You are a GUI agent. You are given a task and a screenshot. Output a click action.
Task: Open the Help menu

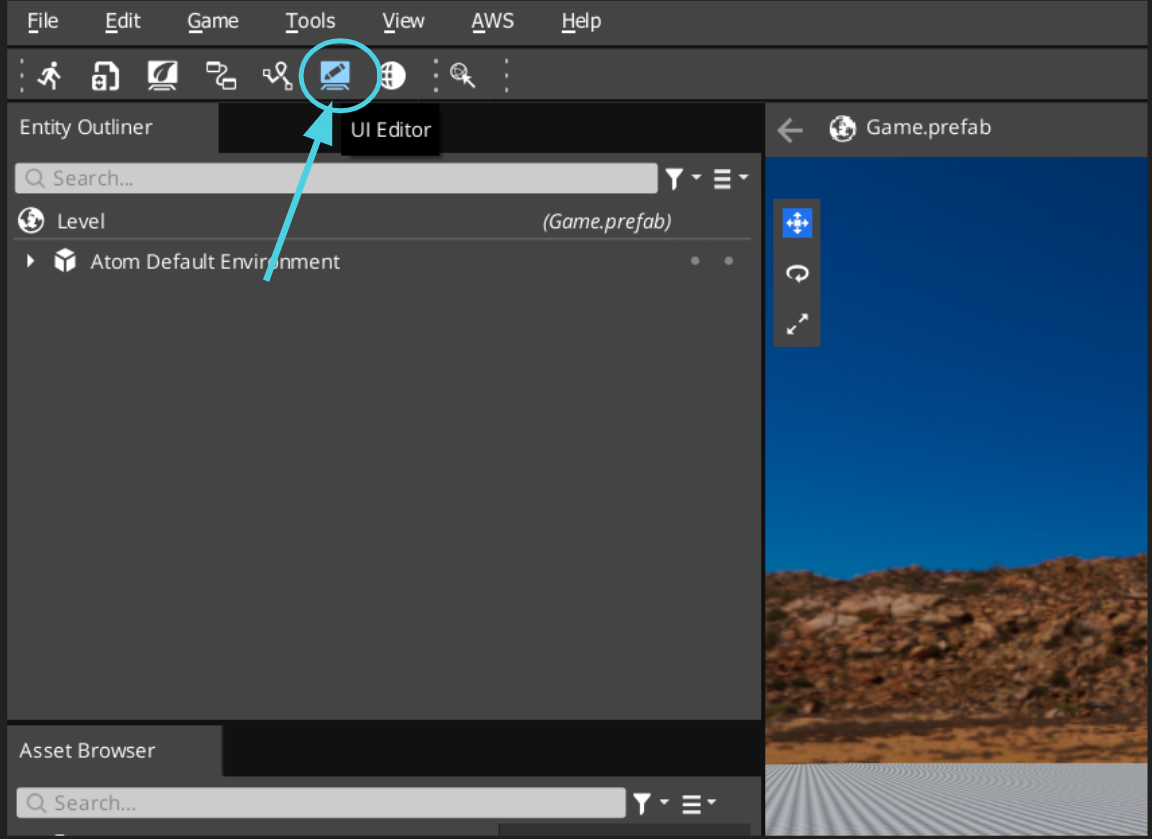click(580, 21)
